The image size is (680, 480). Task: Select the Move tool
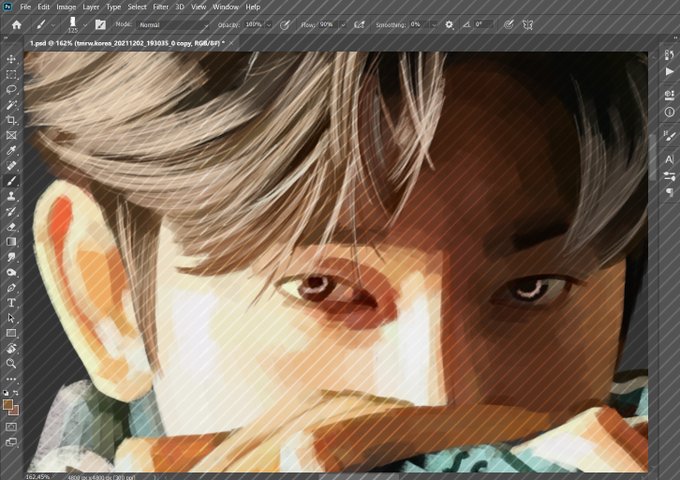pos(11,59)
